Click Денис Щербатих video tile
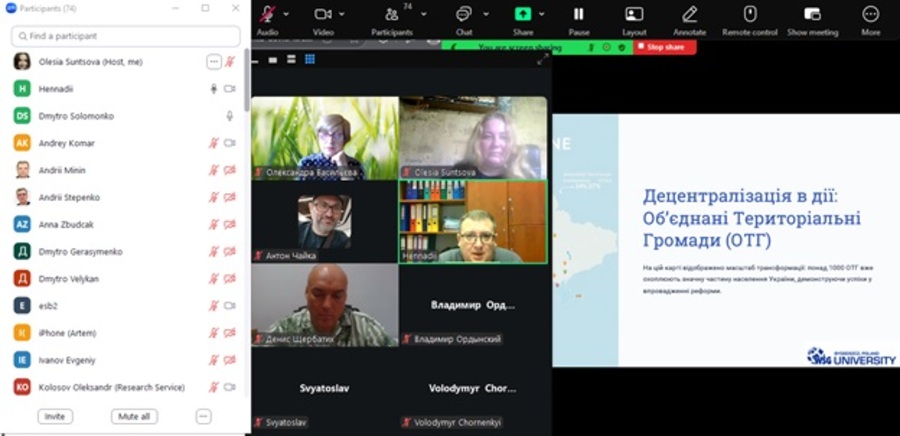 click(325, 305)
